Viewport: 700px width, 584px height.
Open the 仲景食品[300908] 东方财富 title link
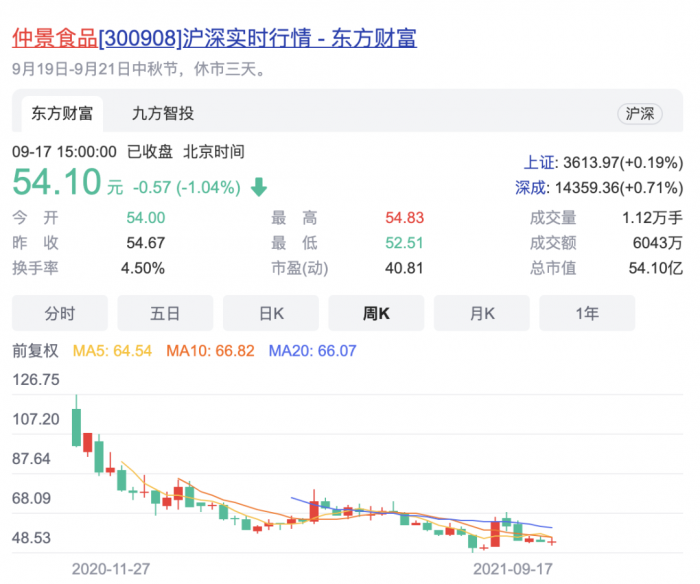(214, 38)
